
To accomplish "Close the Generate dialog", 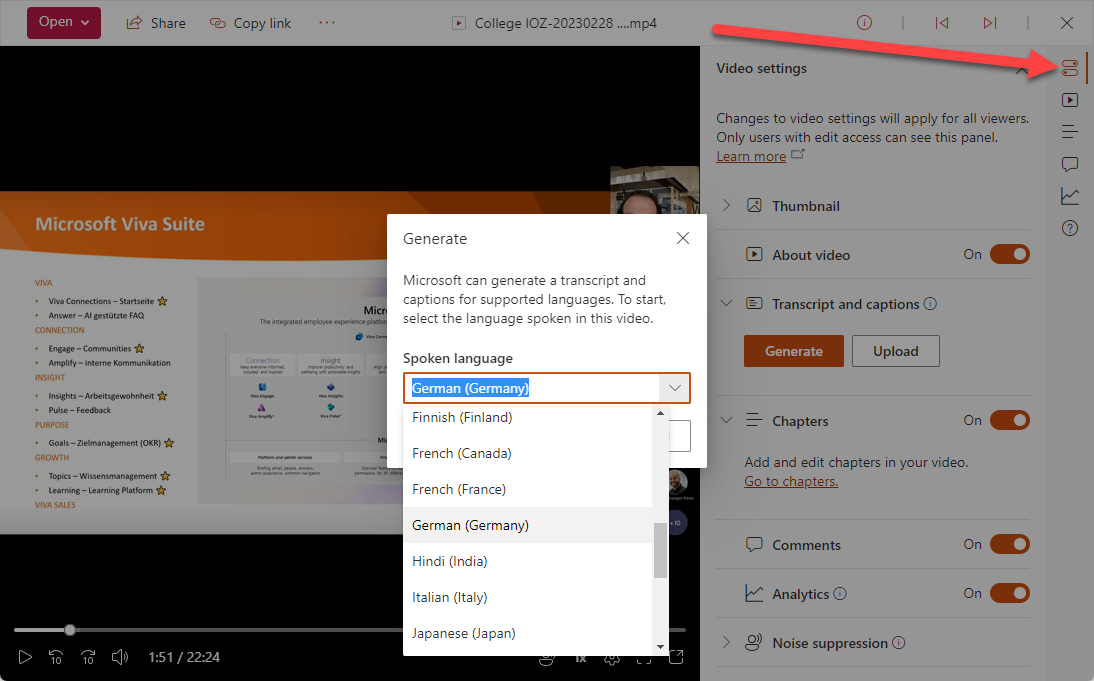I will tap(683, 239).
